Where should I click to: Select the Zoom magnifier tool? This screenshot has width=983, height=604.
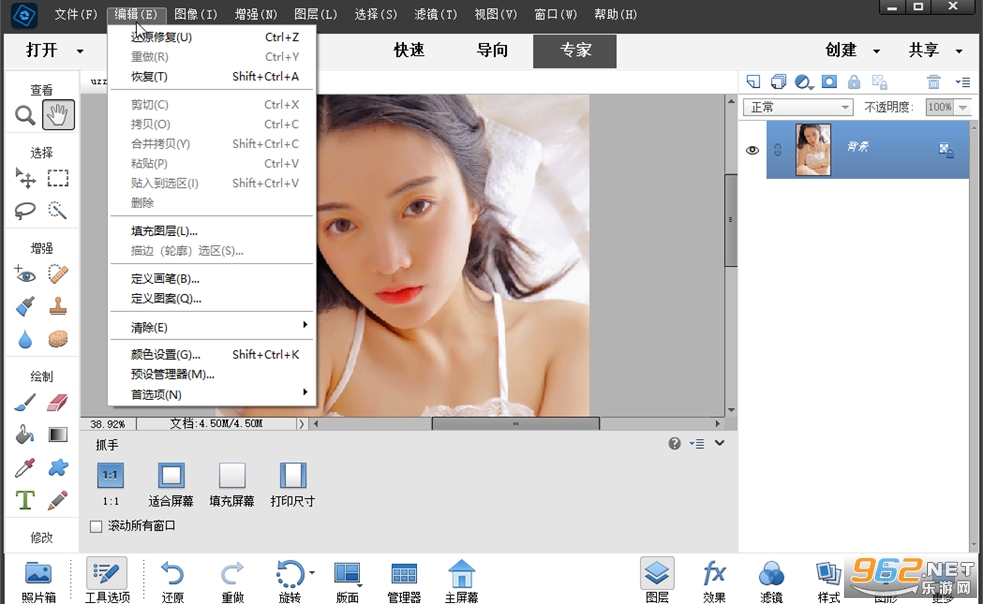tap(25, 115)
